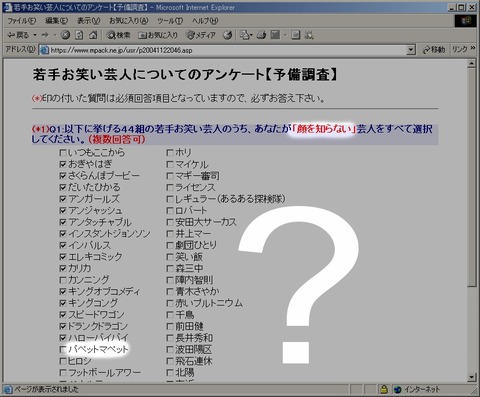Check the 青木さやか checkbox
Viewport: 480px width, 397px height.
(x=170, y=292)
